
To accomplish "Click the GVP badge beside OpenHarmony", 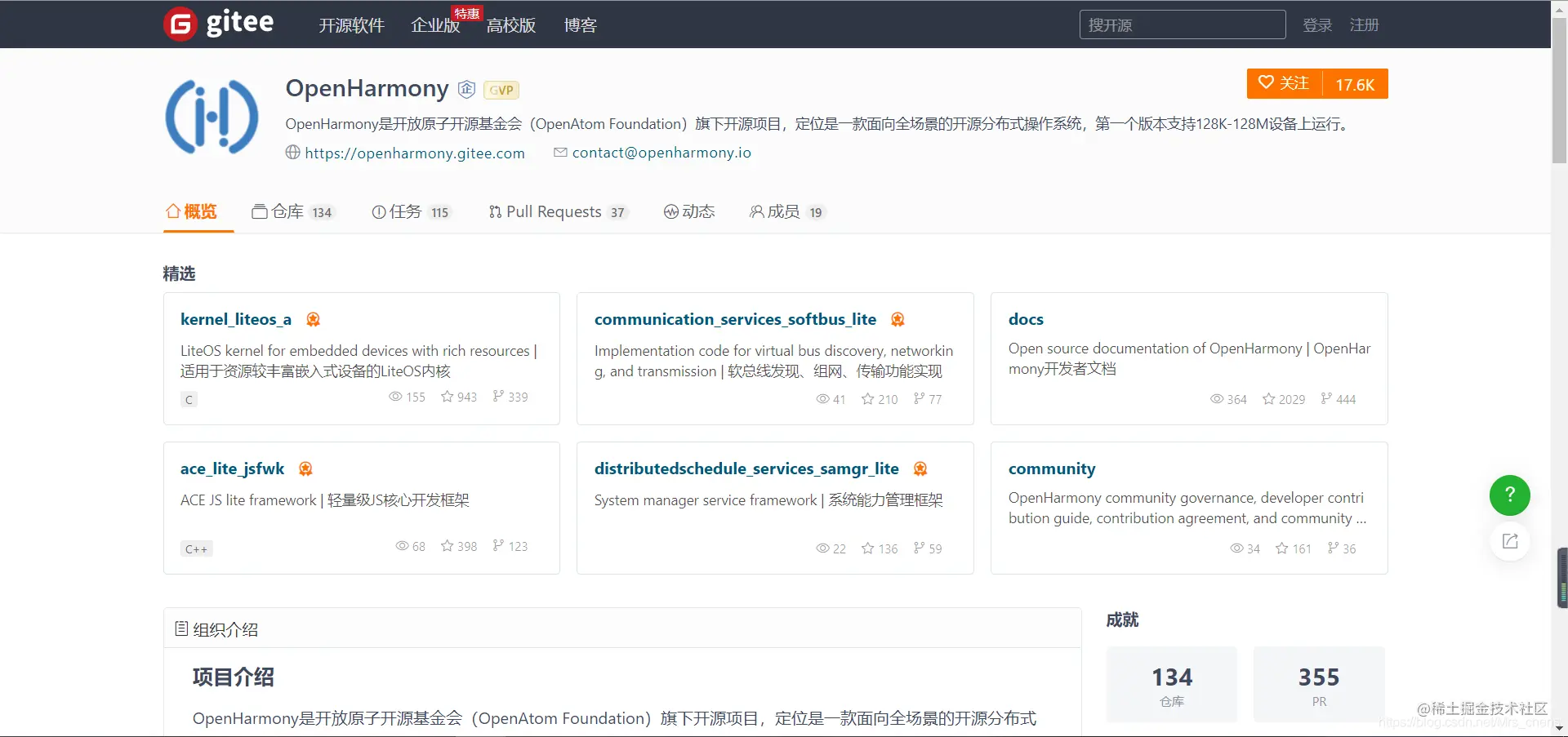I will [501, 90].
